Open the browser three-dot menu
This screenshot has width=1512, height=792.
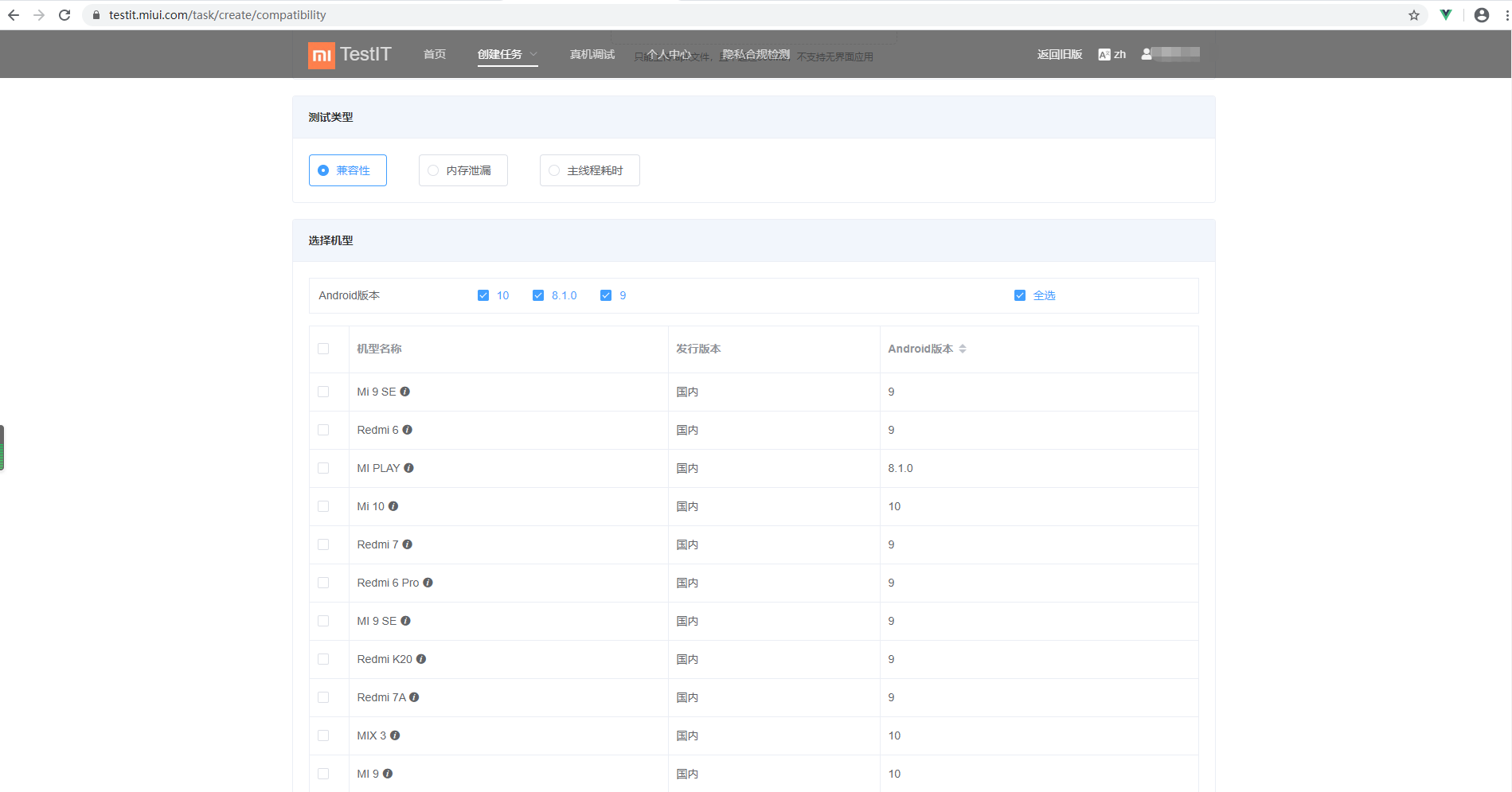pos(1506,15)
